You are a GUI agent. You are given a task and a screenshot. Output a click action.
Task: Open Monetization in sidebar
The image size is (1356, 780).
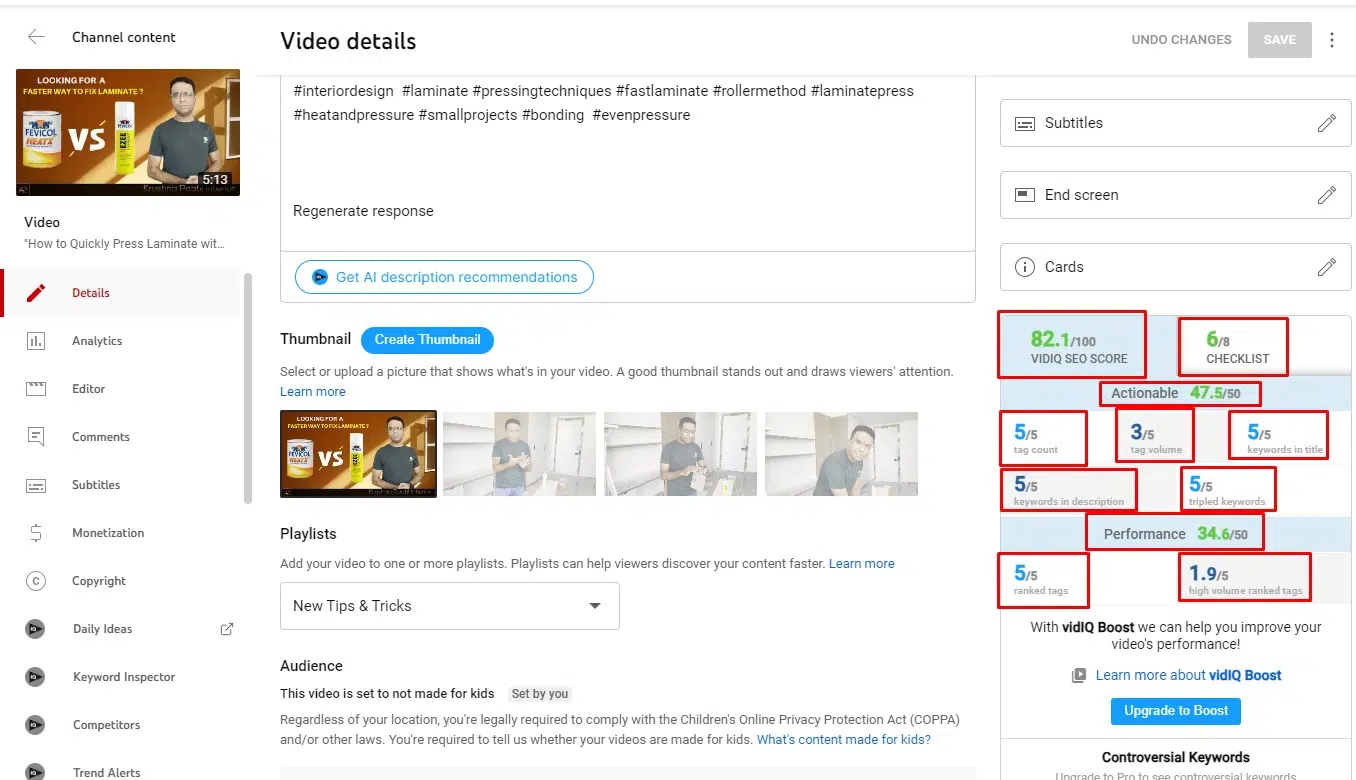coord(107,533)
